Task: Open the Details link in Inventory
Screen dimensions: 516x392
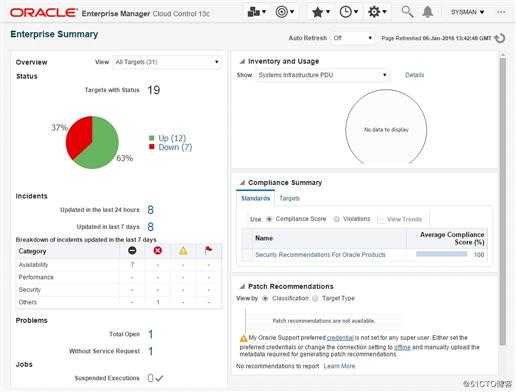Action: point(414,75)
